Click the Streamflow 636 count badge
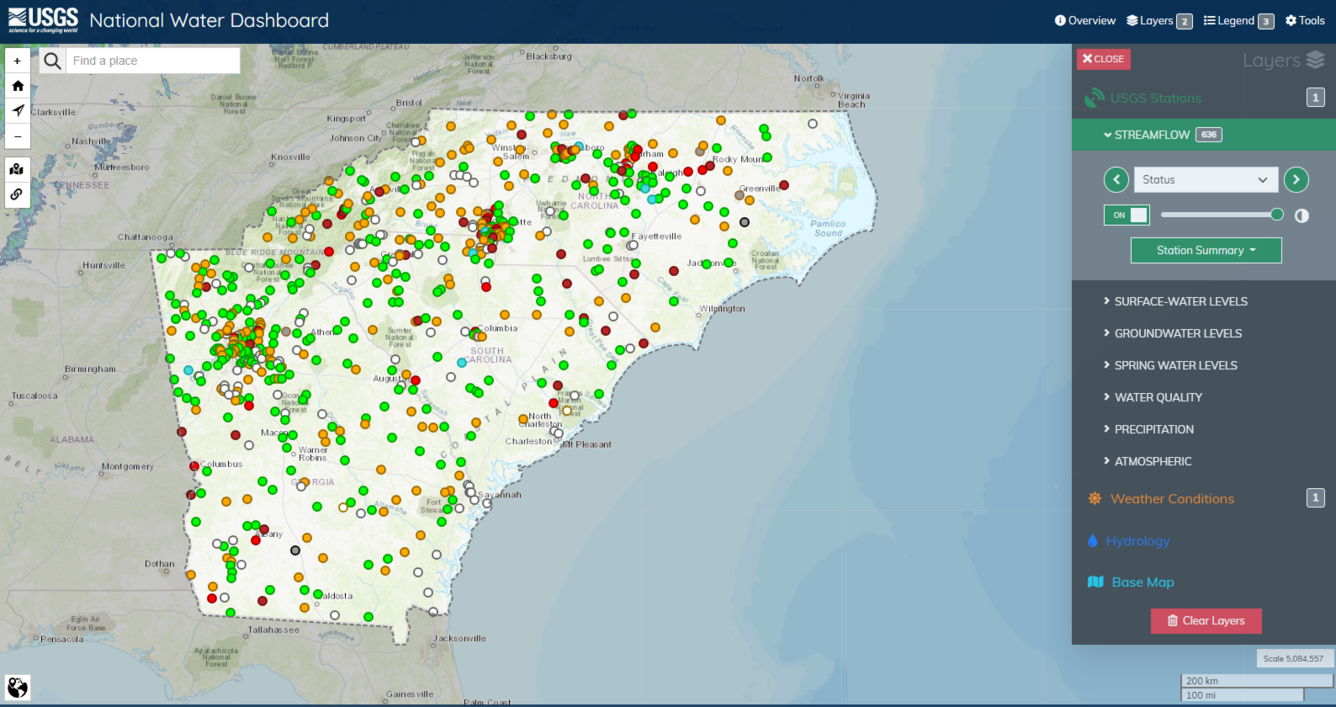 tap(1209, 135)
